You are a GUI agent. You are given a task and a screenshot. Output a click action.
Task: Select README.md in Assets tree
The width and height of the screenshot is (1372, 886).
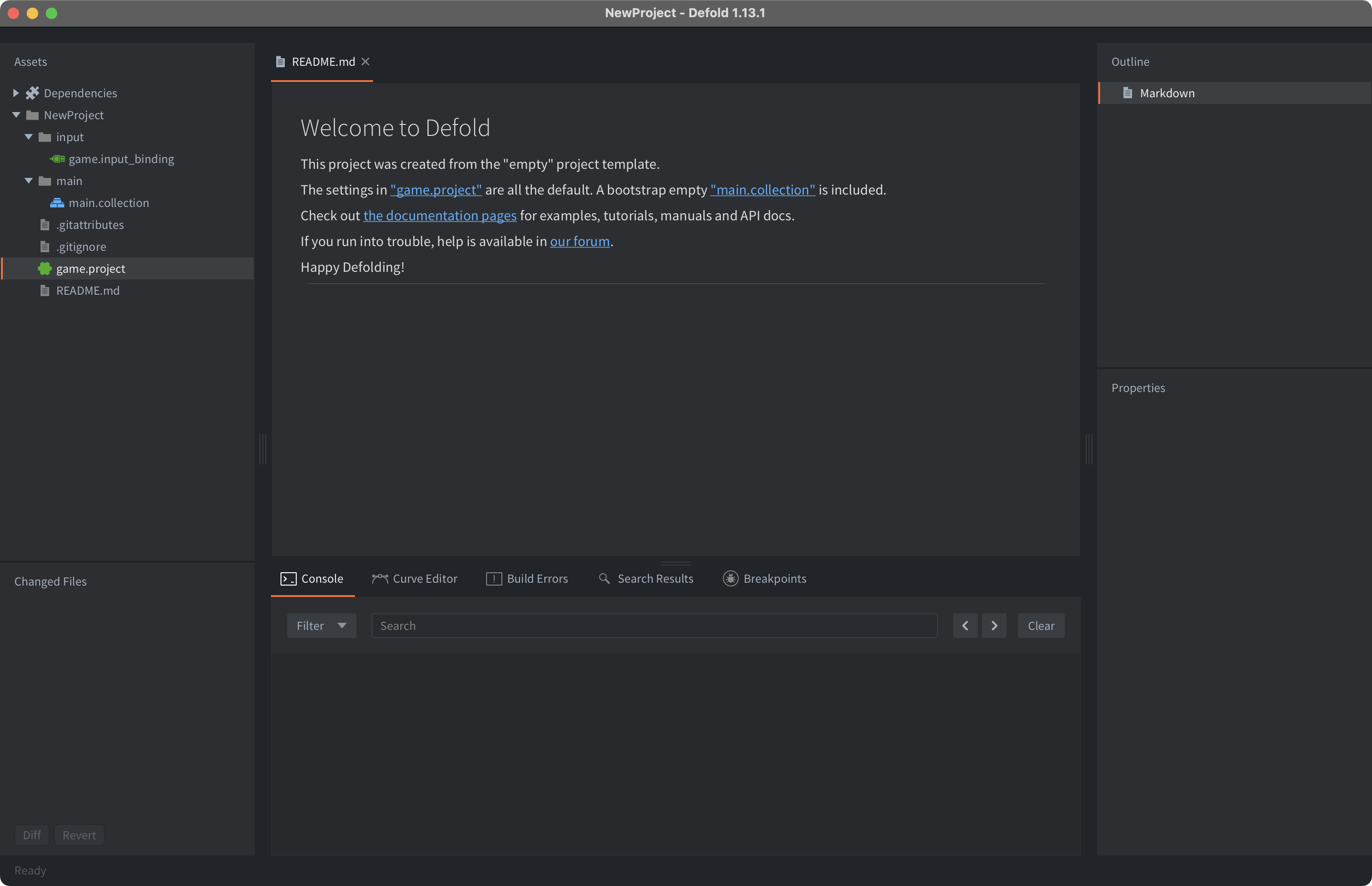127,290
